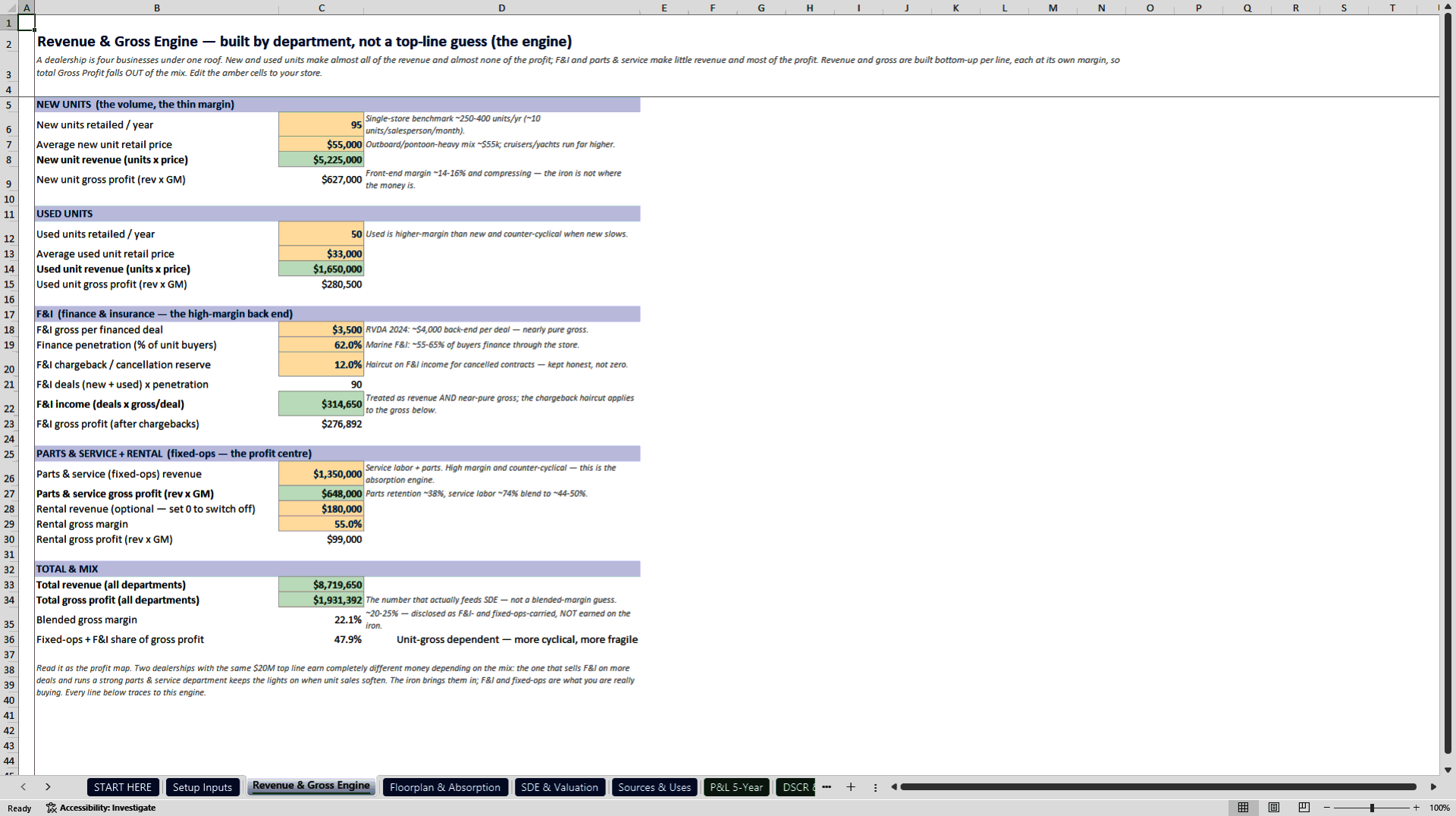This screenshot has height=816, width=1456.
Task: Select row 33 header
Action: point(9,585)
